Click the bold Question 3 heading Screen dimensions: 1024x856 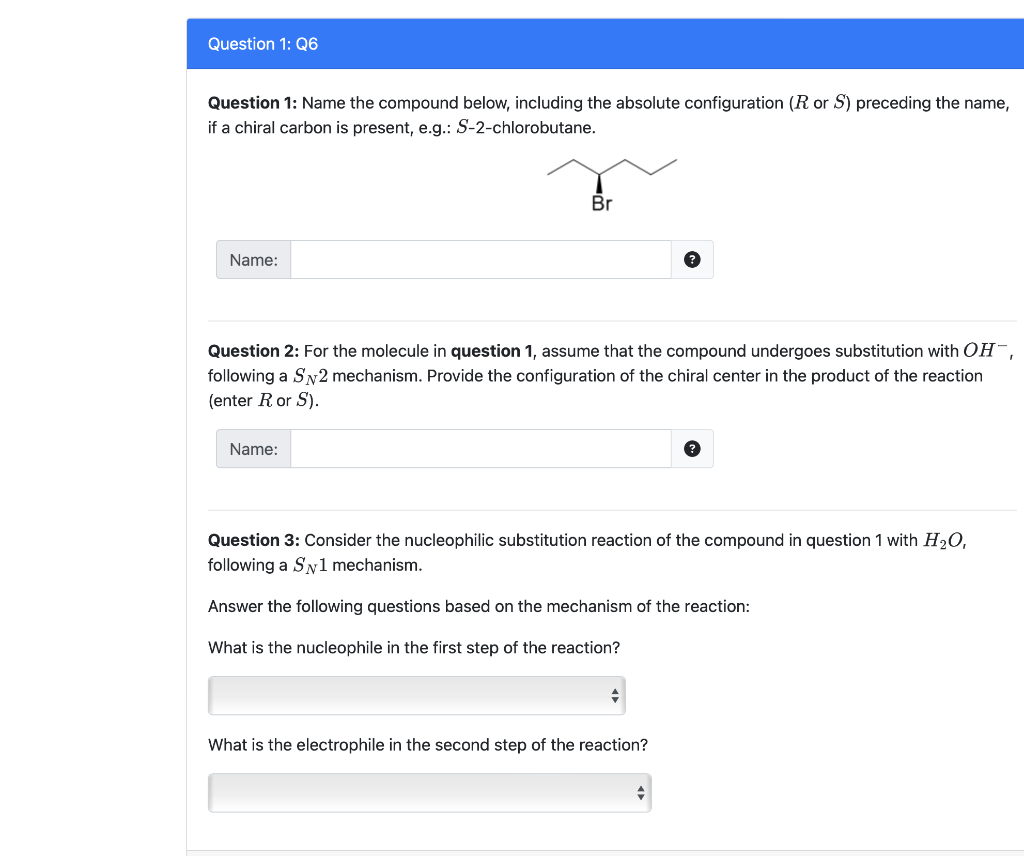click(x=246, y=540)
